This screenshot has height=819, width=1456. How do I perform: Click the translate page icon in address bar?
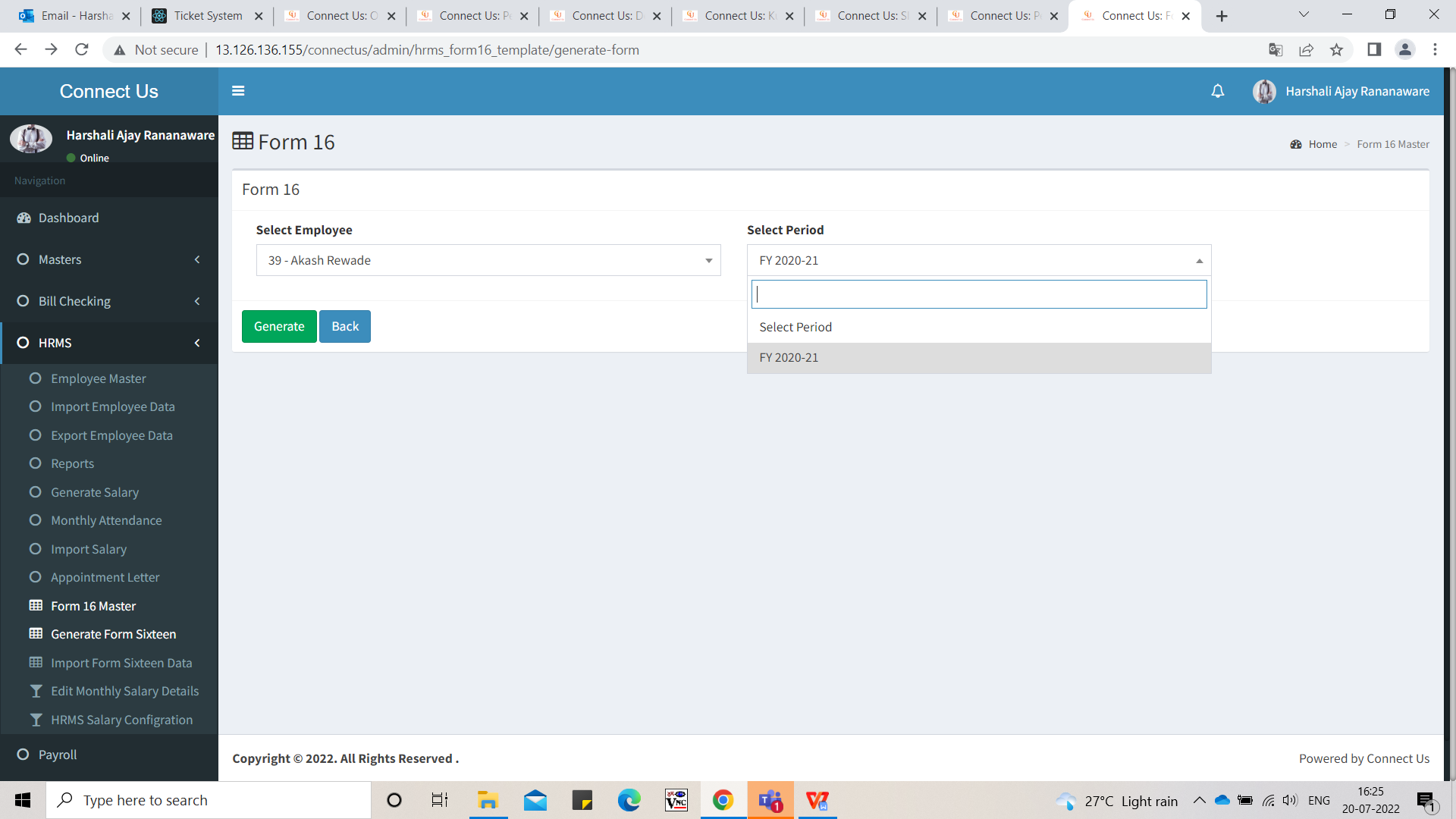(x=1276, y=50)
